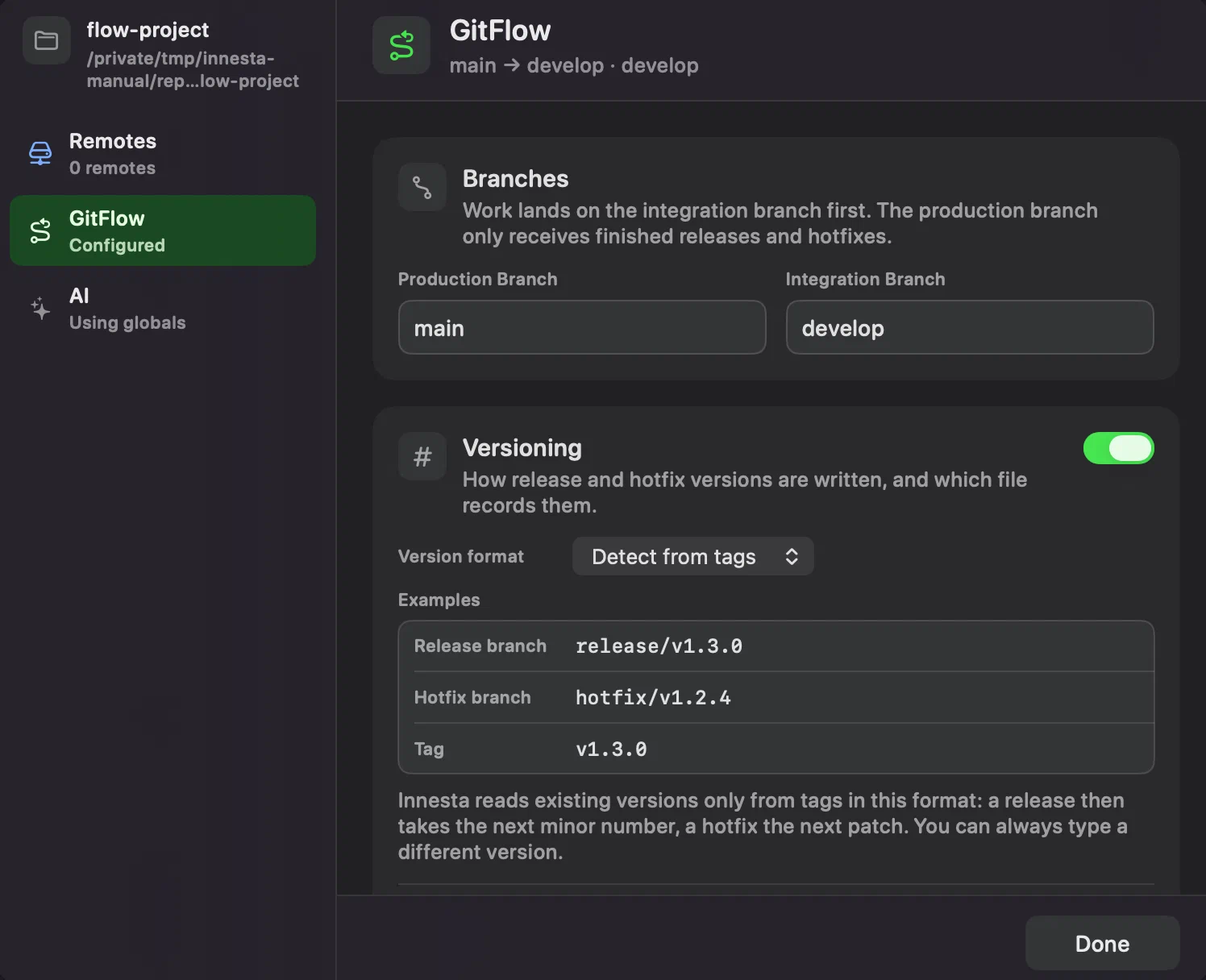1206x980 pixels.
Task: Click the Version format label
Action: (460, 556)
